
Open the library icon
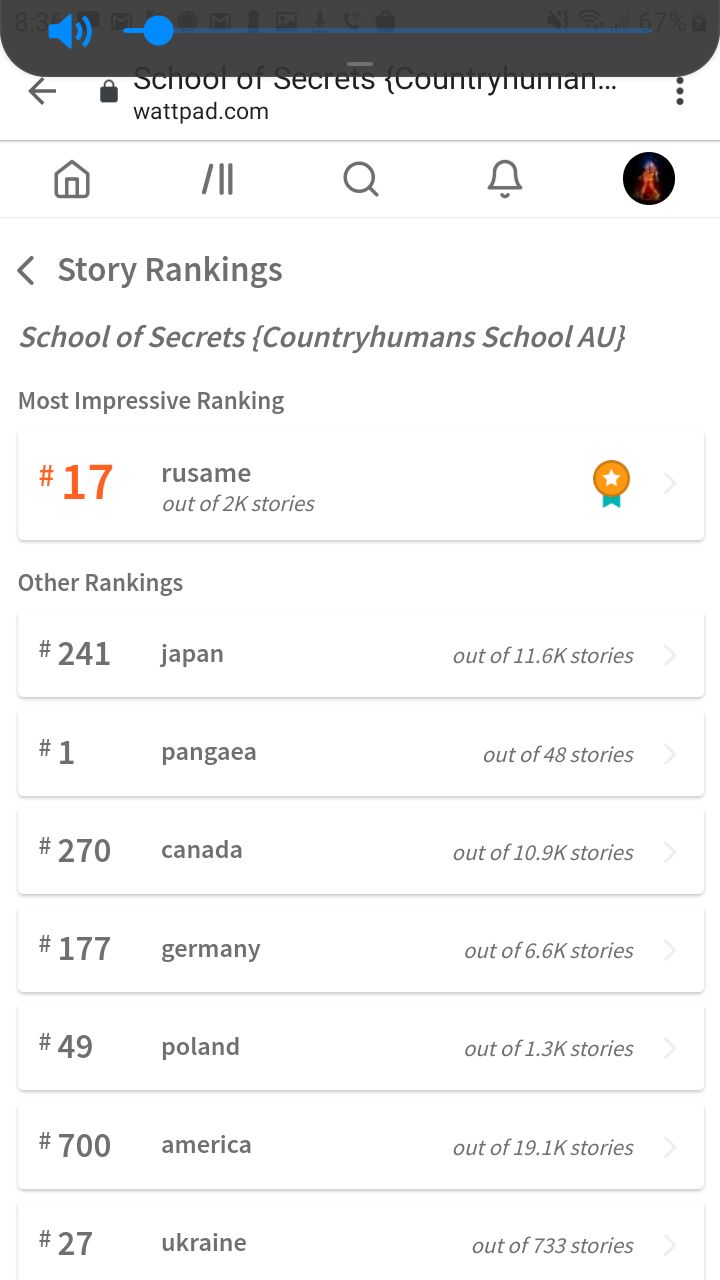tap(217, 180)
